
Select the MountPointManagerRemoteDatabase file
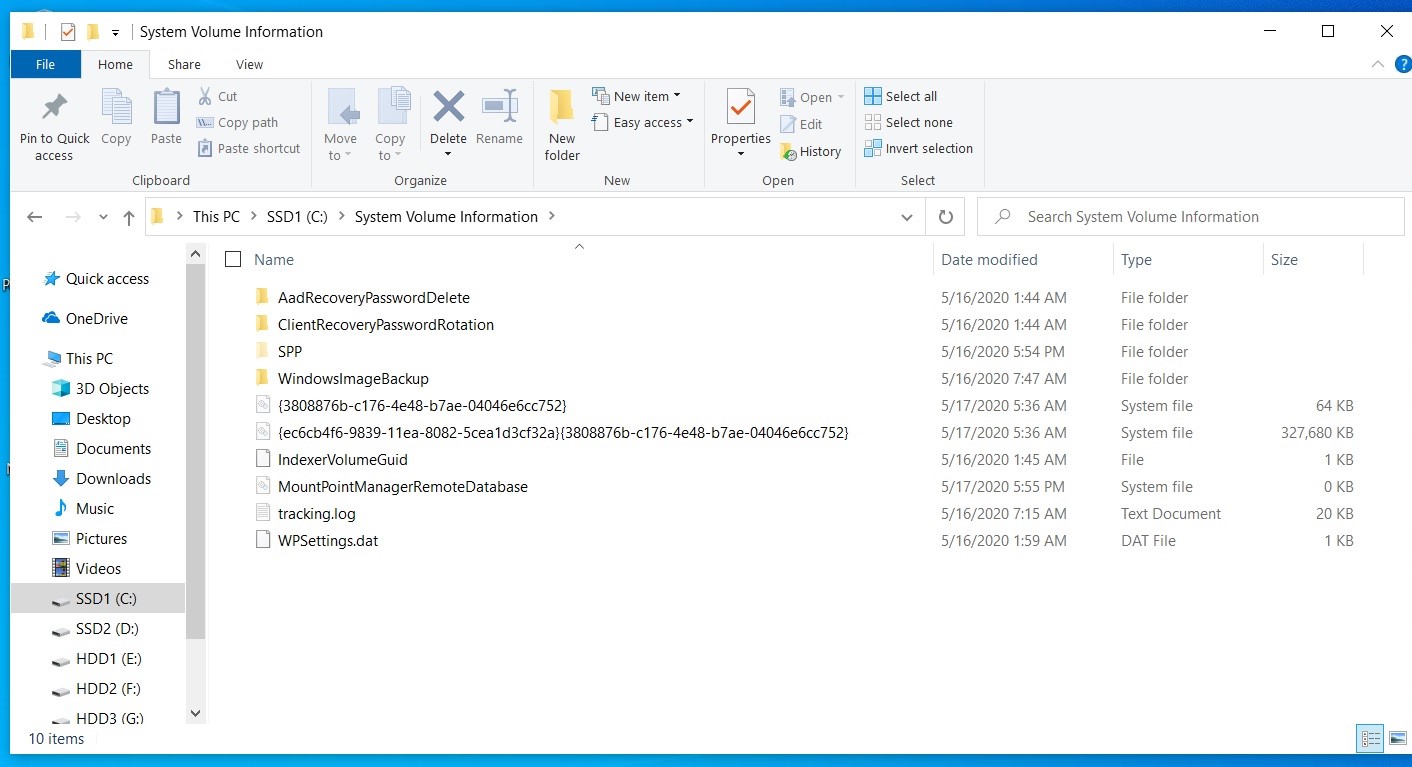coord(402,486)
